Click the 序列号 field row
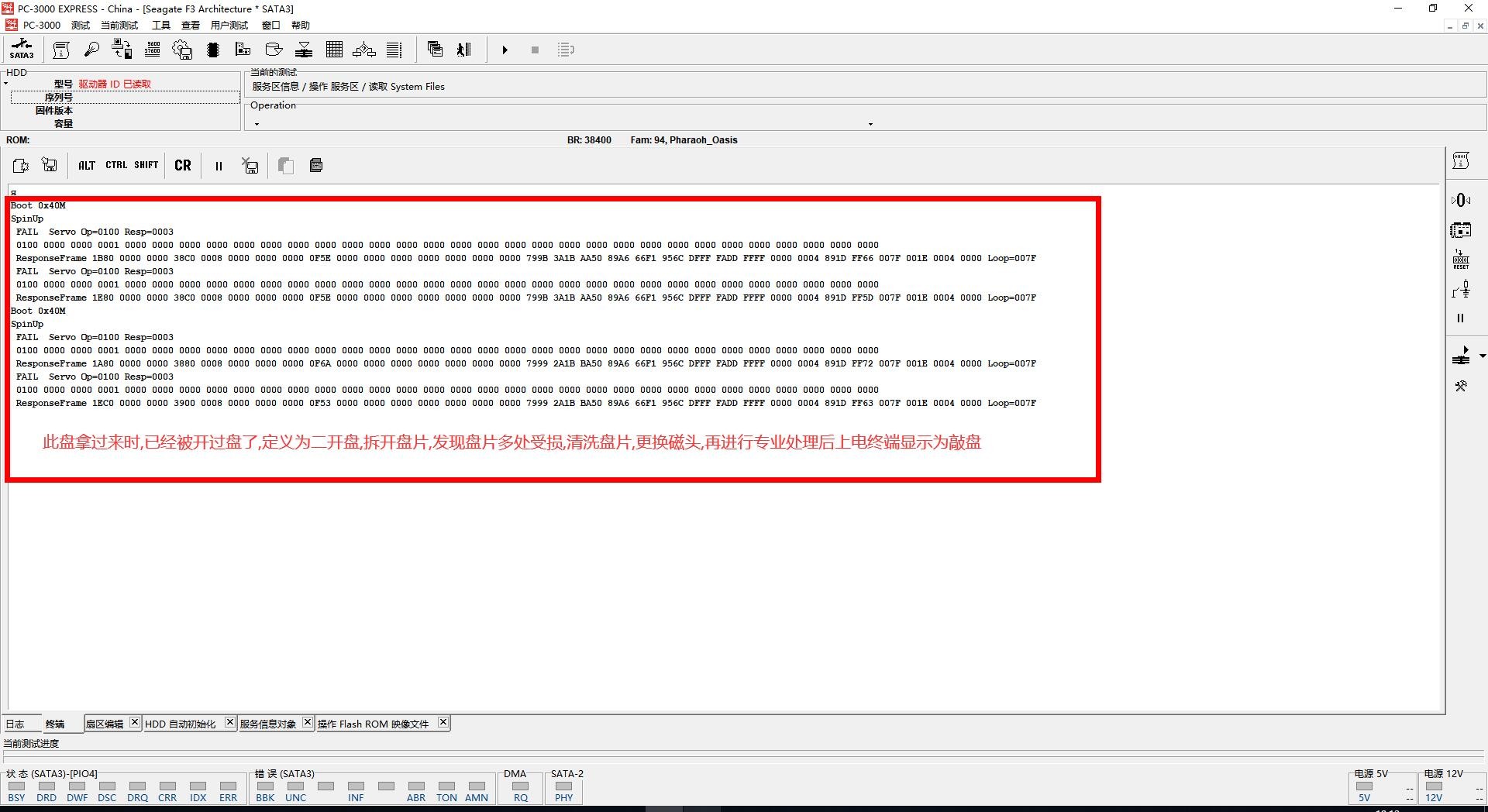The height and width of the screenshot is (812, 1488). coord(125,98)
